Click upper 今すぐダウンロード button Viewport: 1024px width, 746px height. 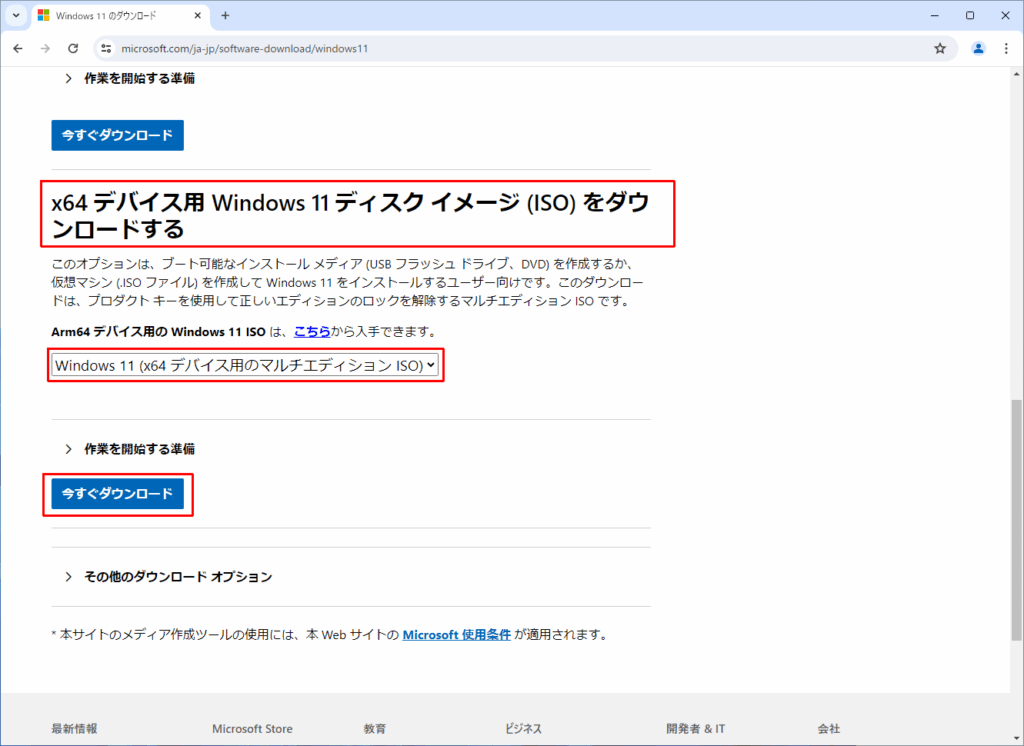click(118, 135)
